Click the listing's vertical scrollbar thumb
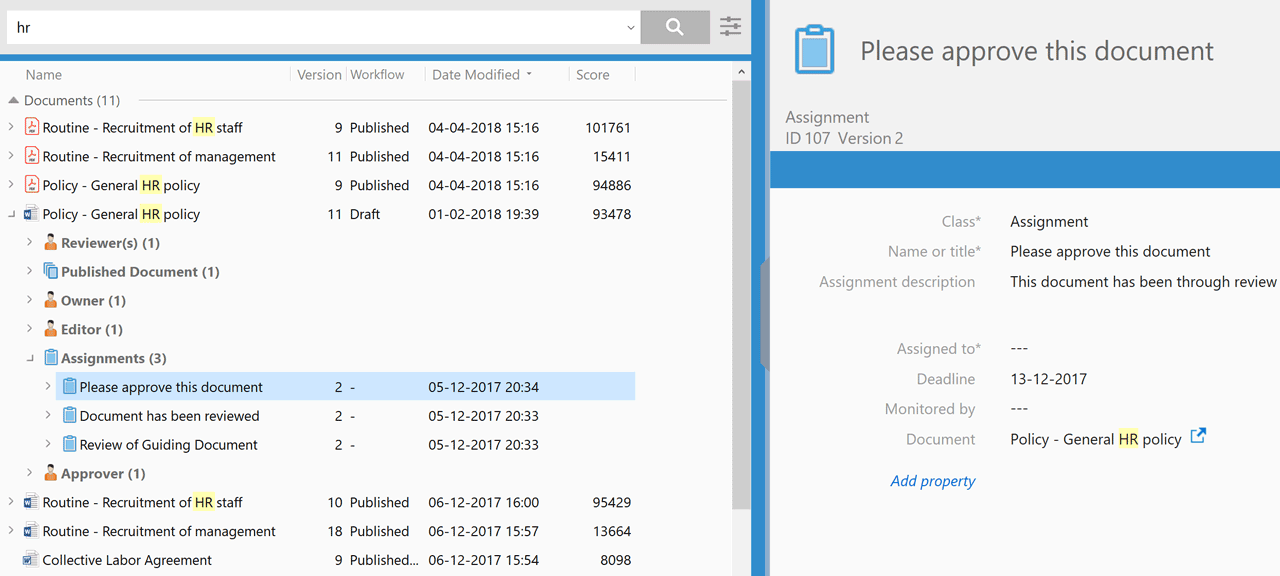Image resolution: width=1280 pixels, height=576 pixels. [741, 295]
